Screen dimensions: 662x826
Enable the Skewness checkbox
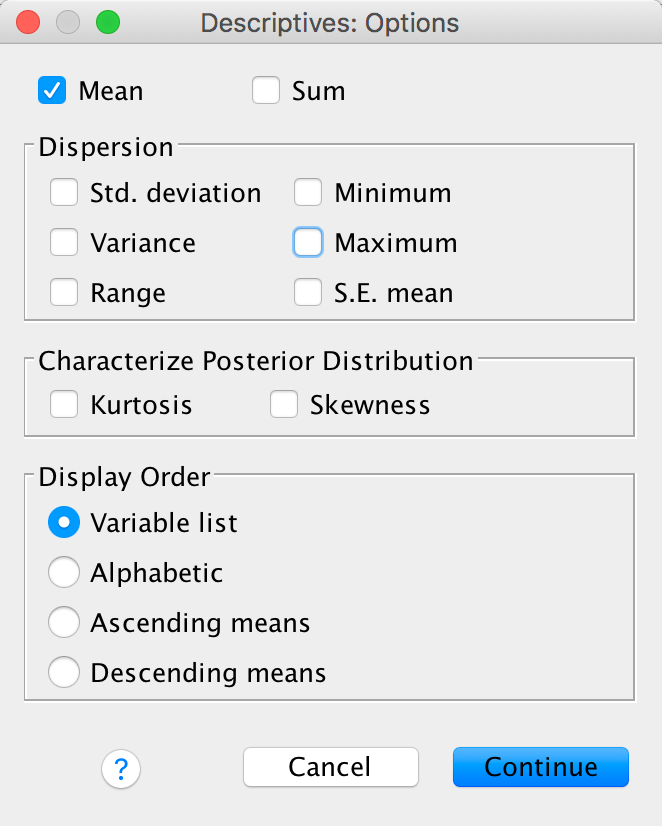point(284,405)
